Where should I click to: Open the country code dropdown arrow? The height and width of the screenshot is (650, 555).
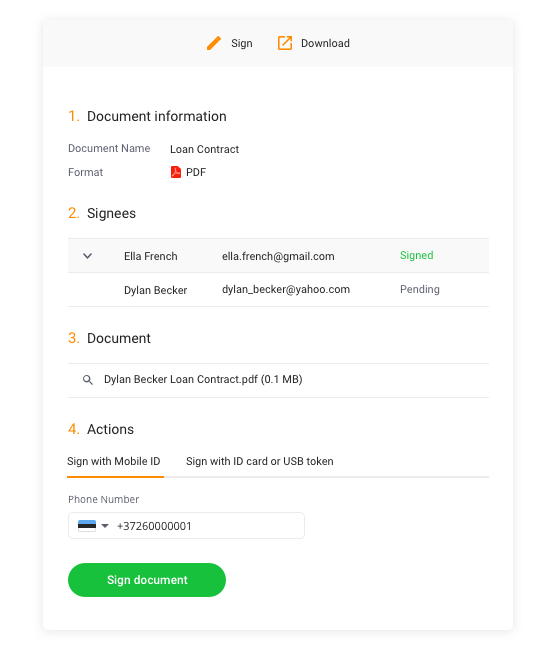point(105,526)
